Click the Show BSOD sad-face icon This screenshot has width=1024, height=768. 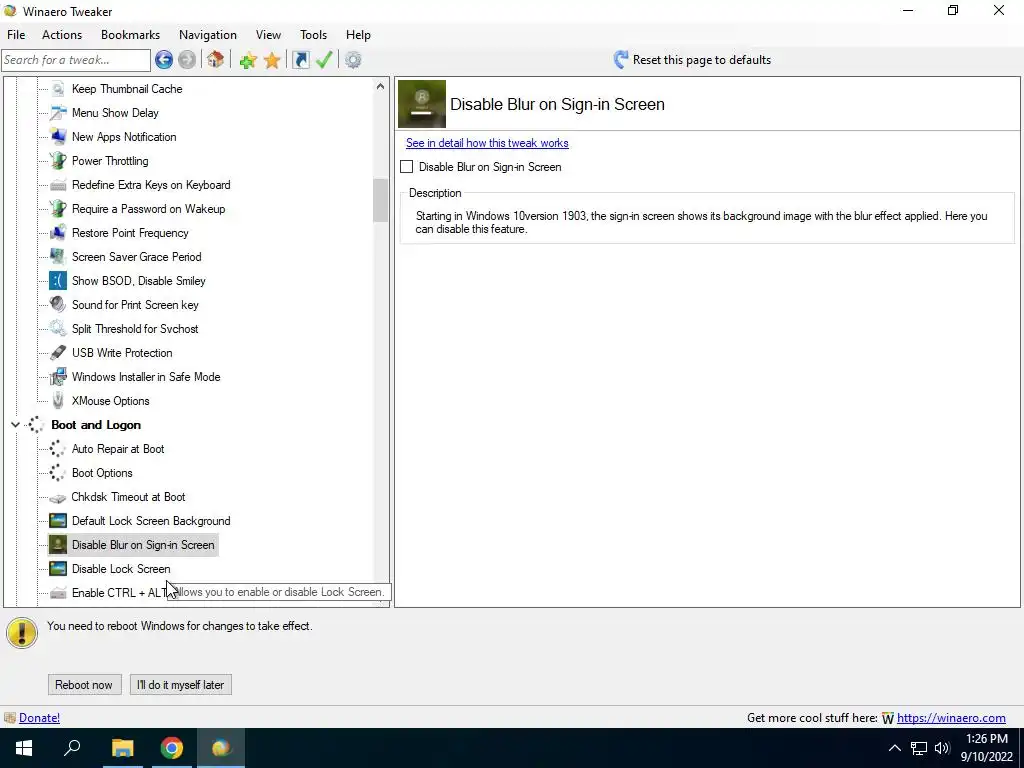tap(57, 281)
